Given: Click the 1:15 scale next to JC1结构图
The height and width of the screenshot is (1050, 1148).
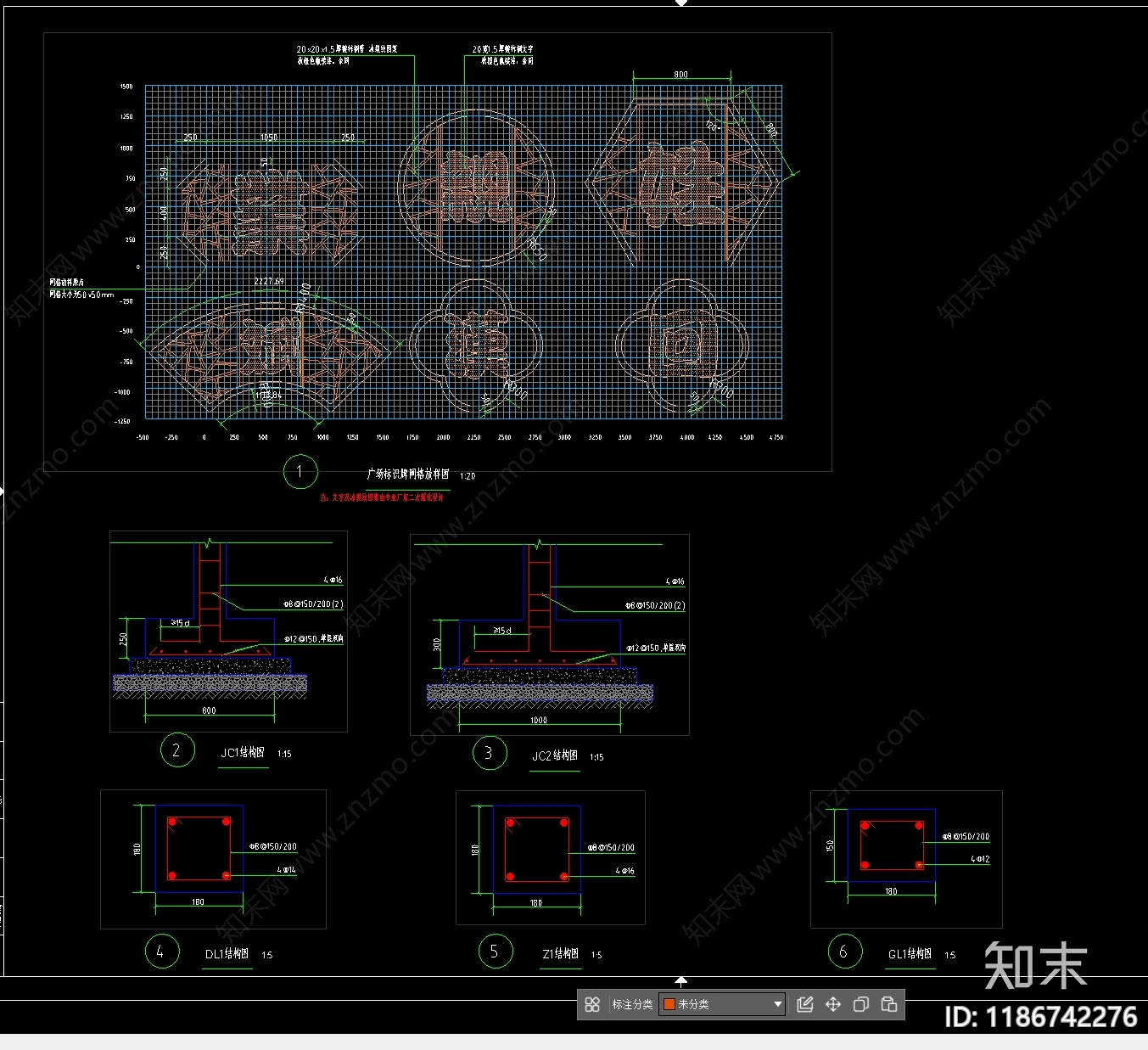Looking at the screenshot, I should pyautogui.click(x=284, y=754).
